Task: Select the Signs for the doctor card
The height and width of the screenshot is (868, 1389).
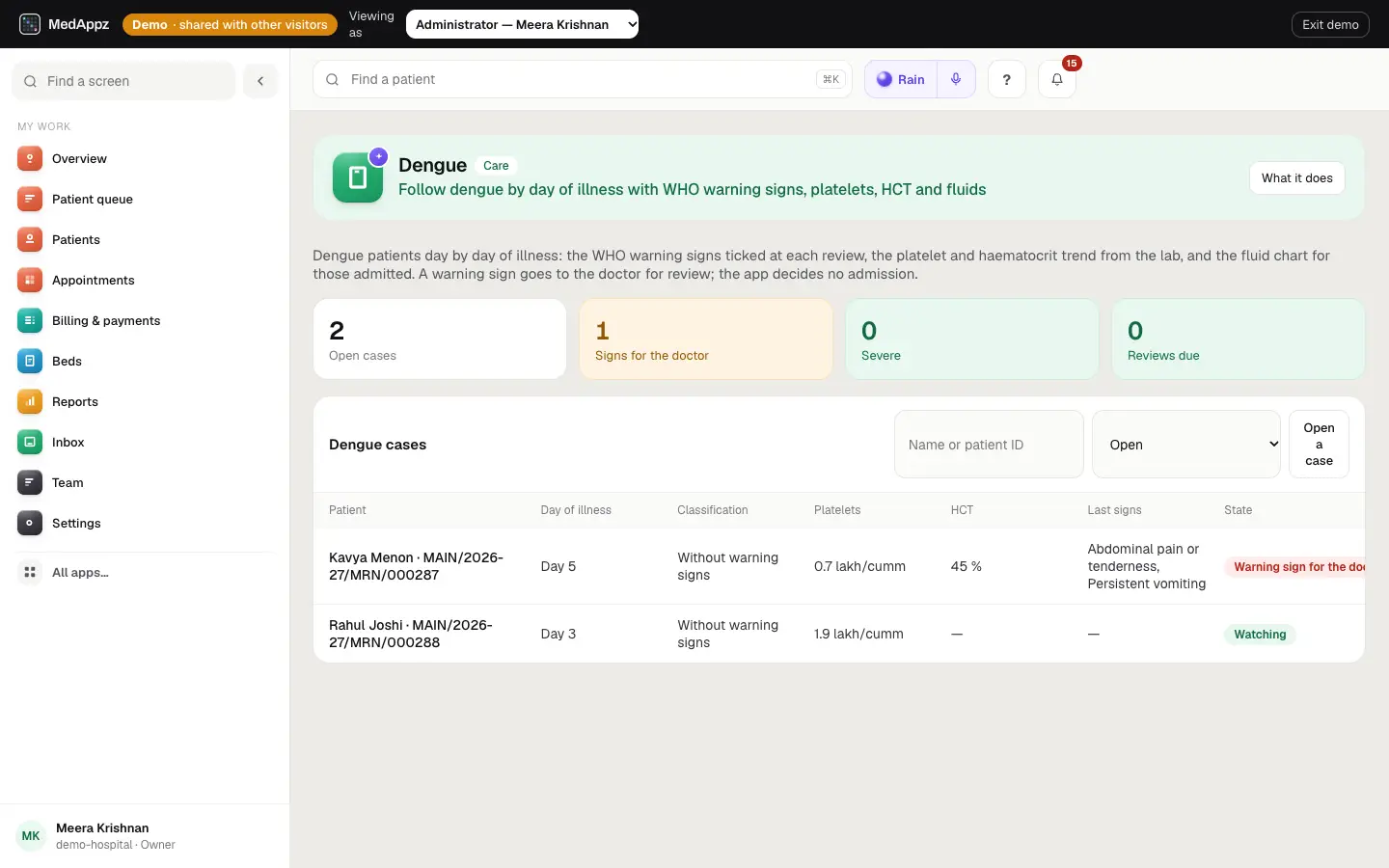Action: click(x=706, y=339)
